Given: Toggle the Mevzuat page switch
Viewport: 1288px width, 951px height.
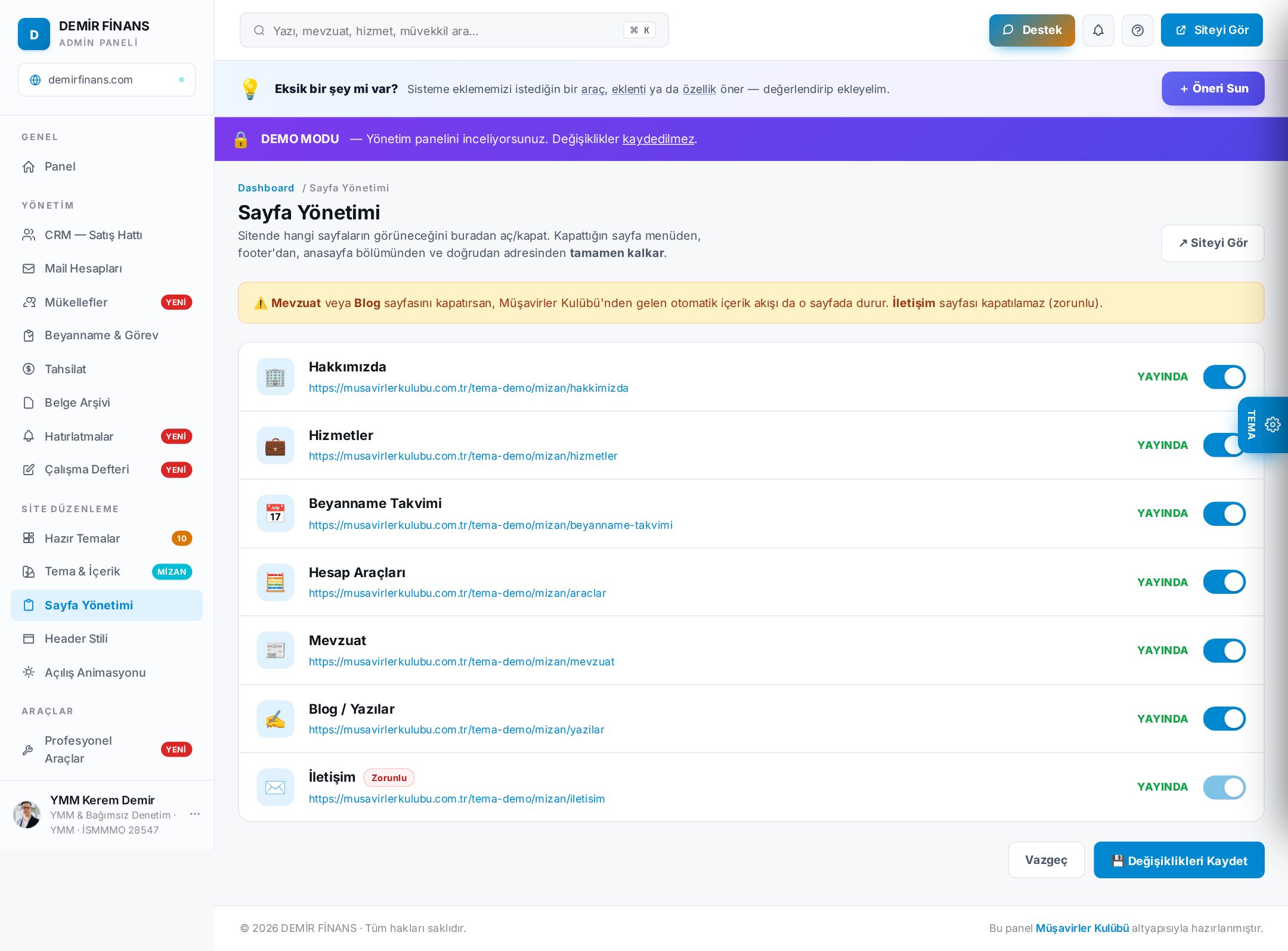Looking at the screenshot, I should pos(1224,650).
